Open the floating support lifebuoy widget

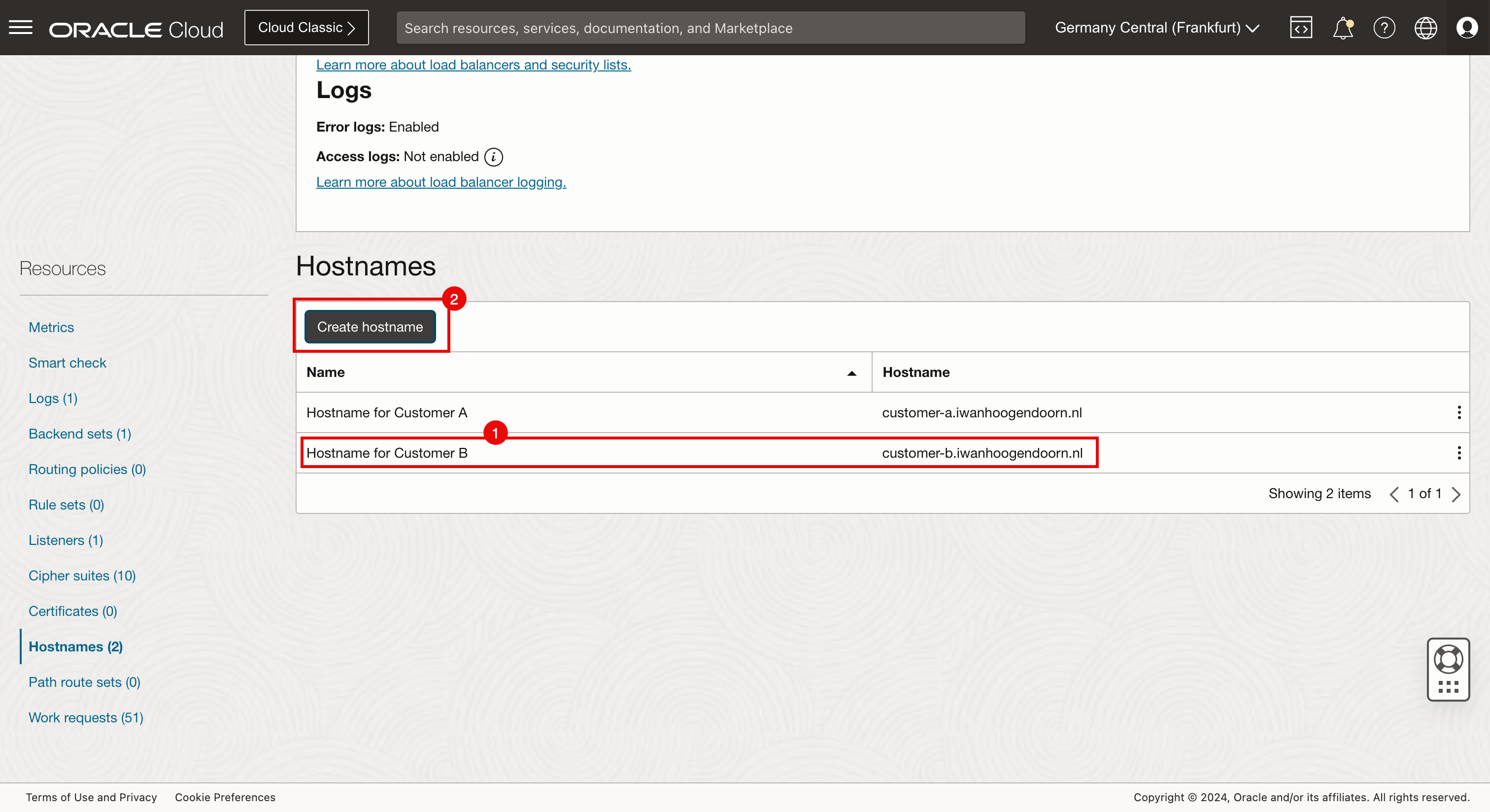pos(1448,659)
